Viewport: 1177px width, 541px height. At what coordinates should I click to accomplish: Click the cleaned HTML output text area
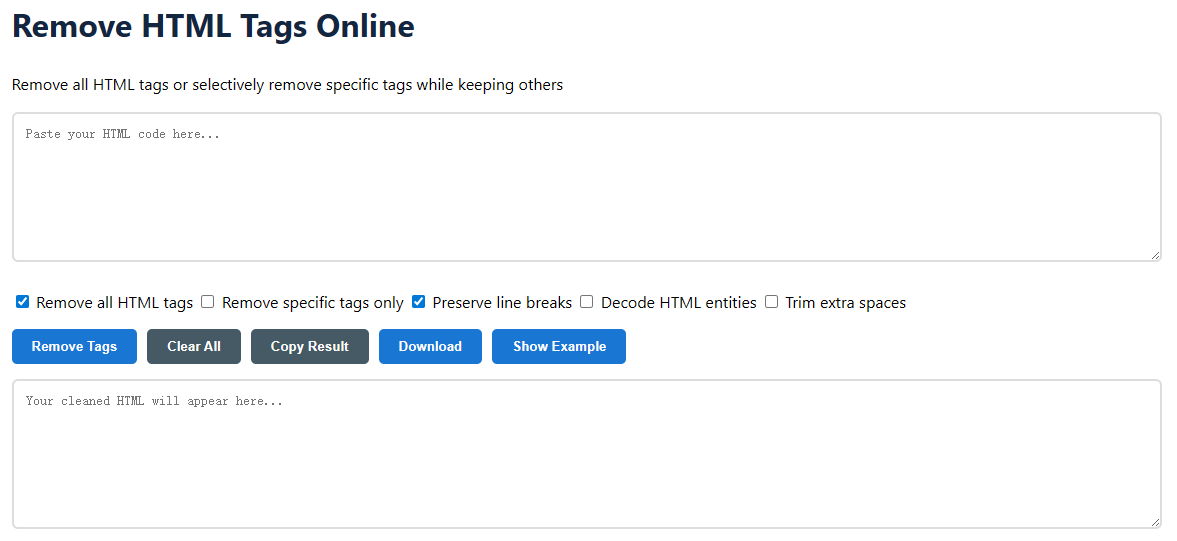point(586,454)
